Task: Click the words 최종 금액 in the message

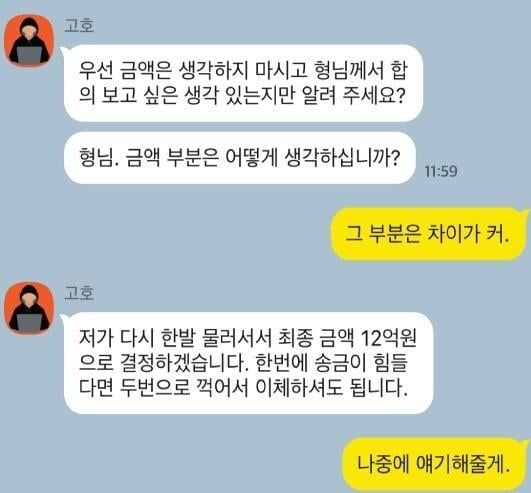Action: click(316, 338)
